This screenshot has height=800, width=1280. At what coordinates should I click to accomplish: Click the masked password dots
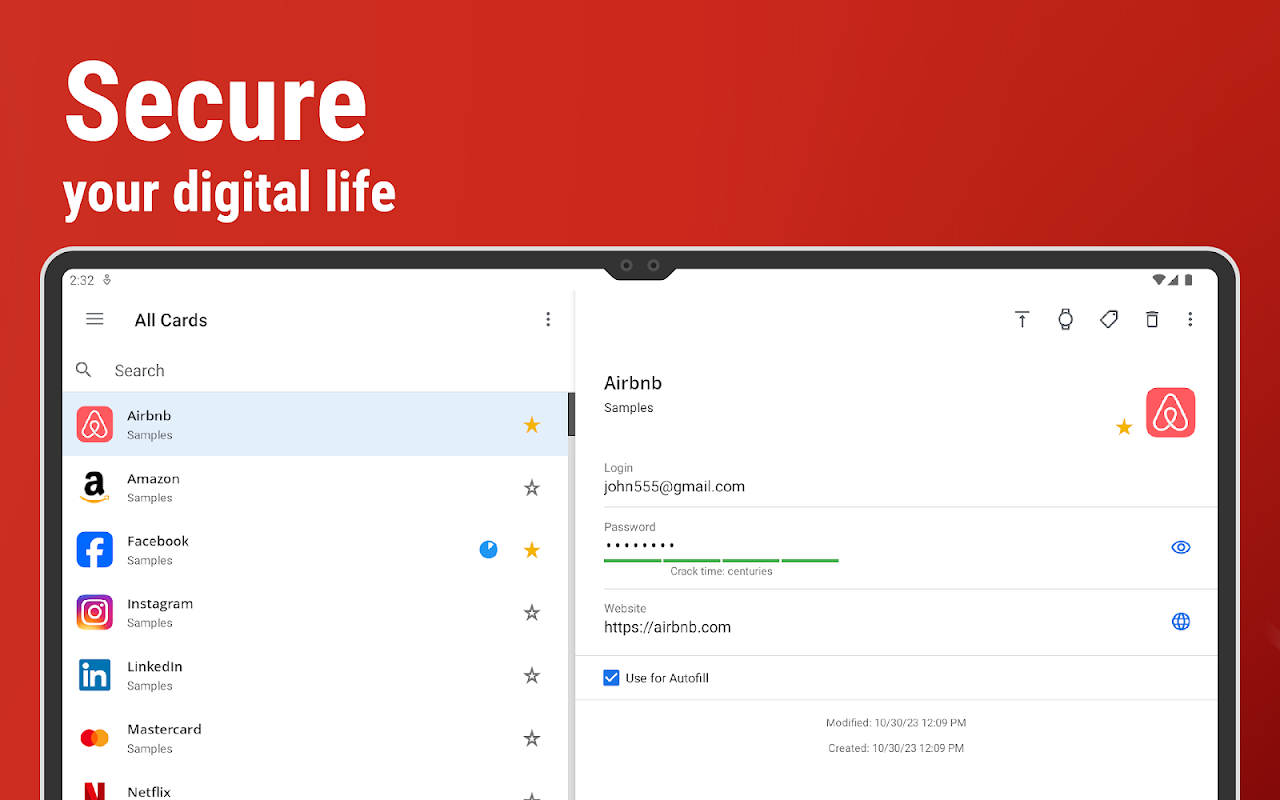pos(640,546)
